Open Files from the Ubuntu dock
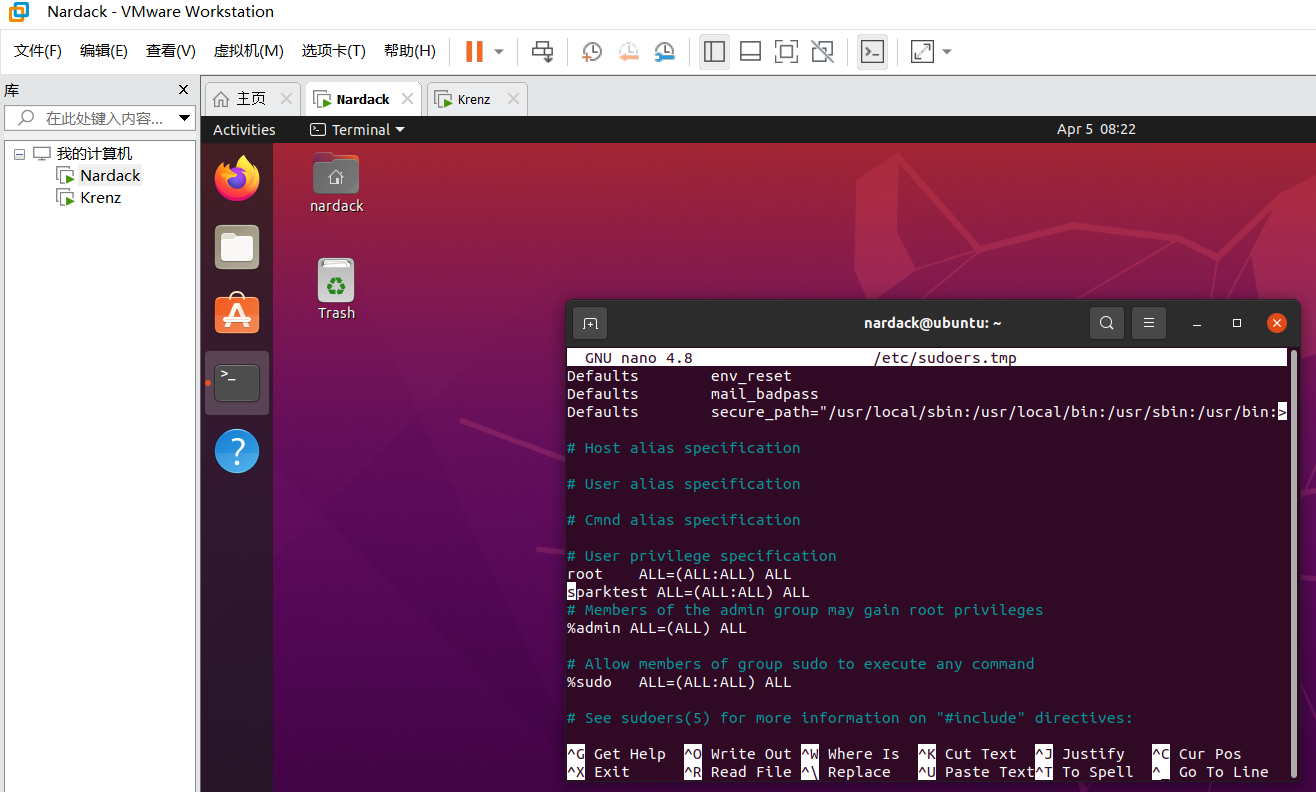 point(237,247)
